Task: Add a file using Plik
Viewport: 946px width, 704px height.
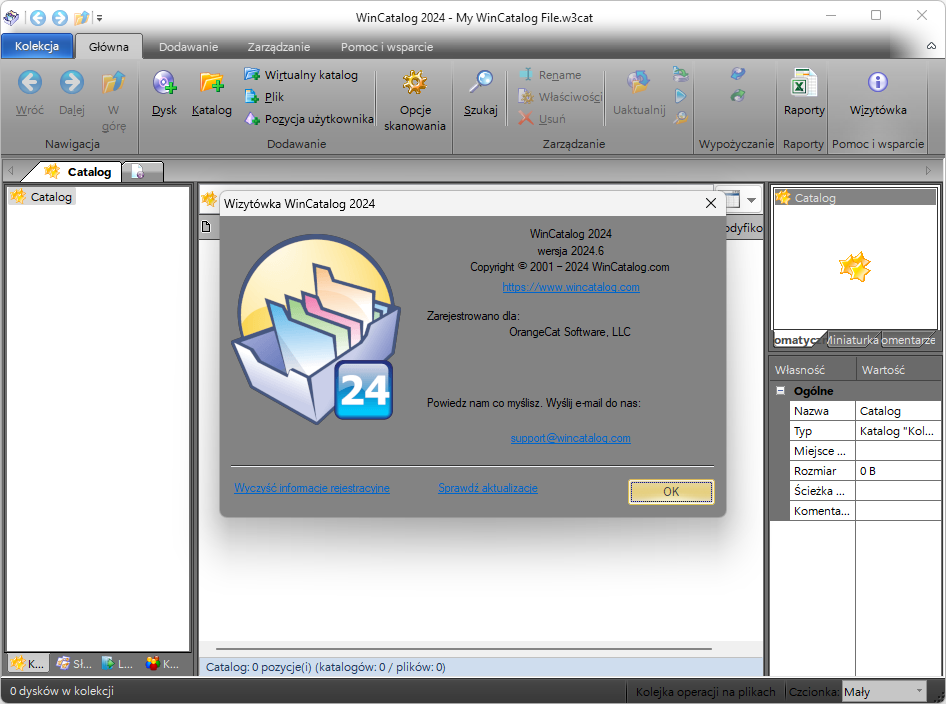Action: pyautogui.click(x=264, y=97)
